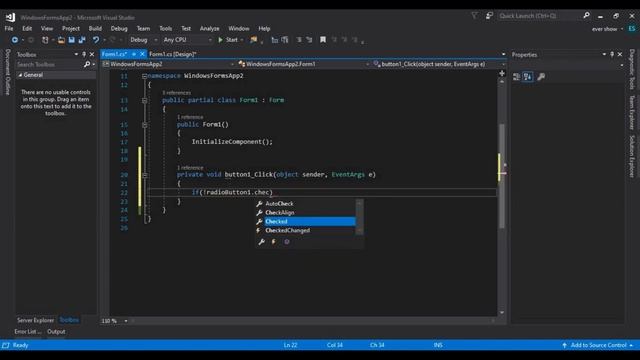This screenshot has height=360, width=640.
Task: Close the Form1.cs tab
Action: pyautogui.click(x=142, y=54)
